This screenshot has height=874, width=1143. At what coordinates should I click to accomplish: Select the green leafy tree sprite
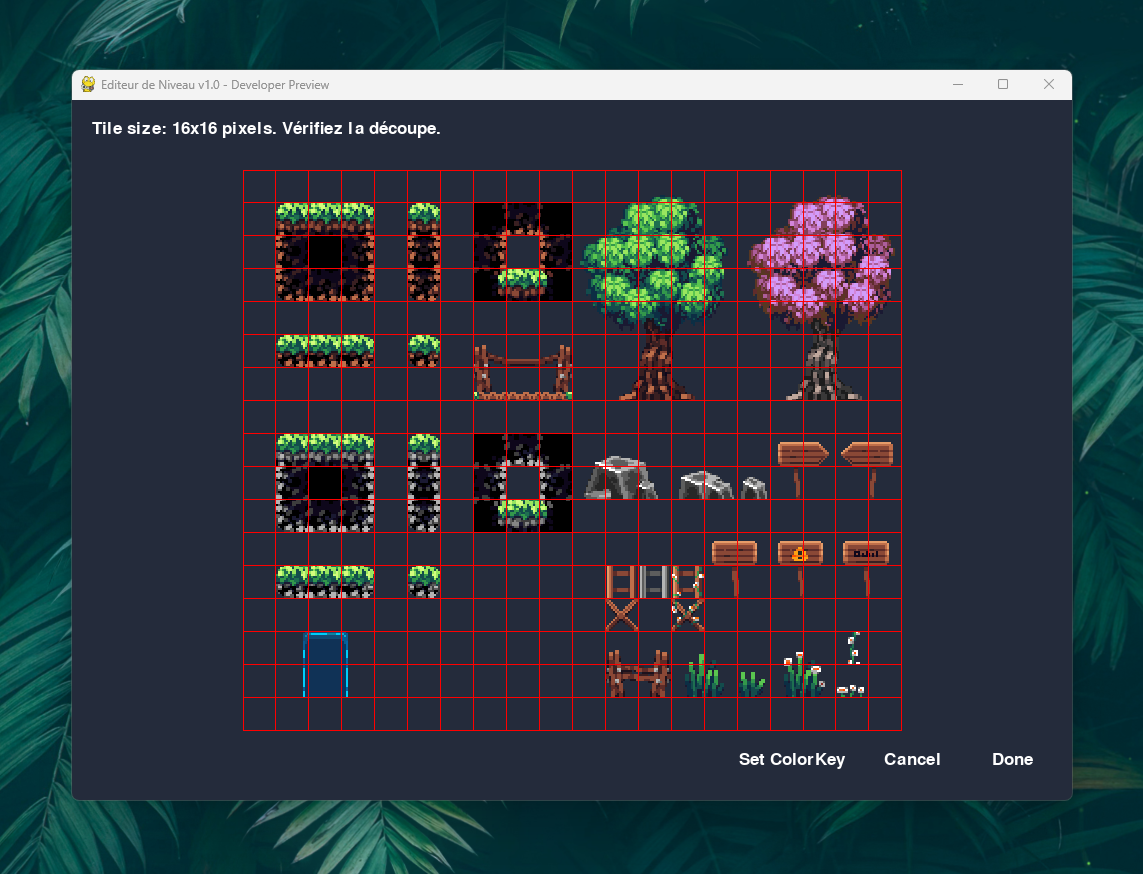point(655,299)
